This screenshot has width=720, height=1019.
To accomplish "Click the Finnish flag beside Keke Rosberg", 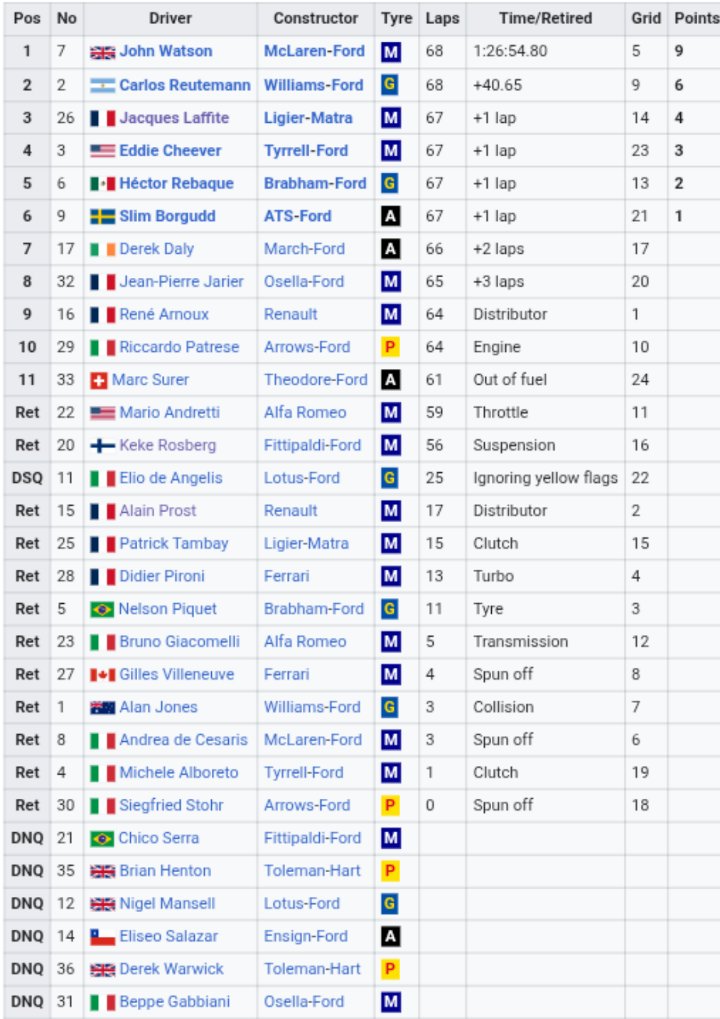I will click(102, 446).
